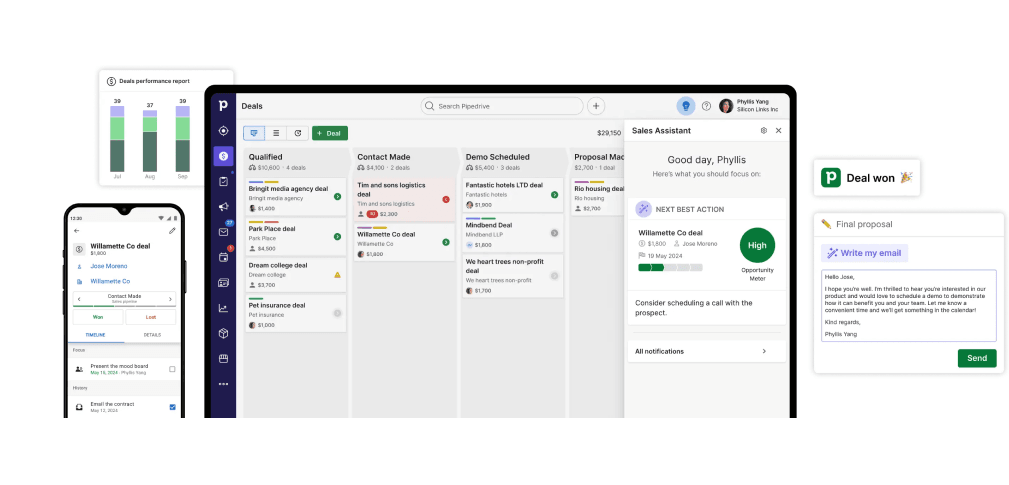Open the Park Place deal card
The width and height of the screenshot is (1009, 485).
[x=296, y=237]
